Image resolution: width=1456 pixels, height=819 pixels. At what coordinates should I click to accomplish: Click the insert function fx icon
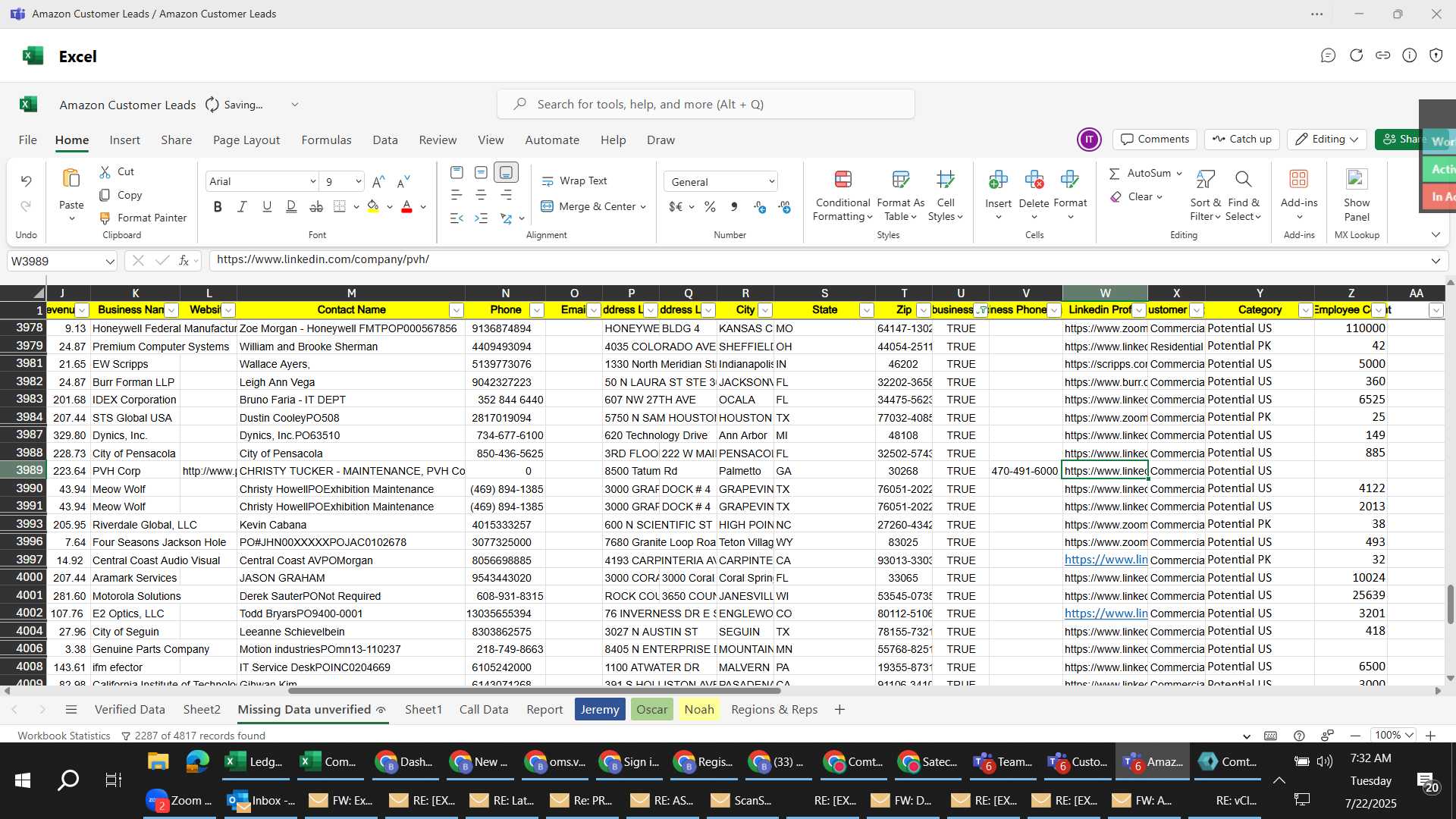[x=184, y=261]
